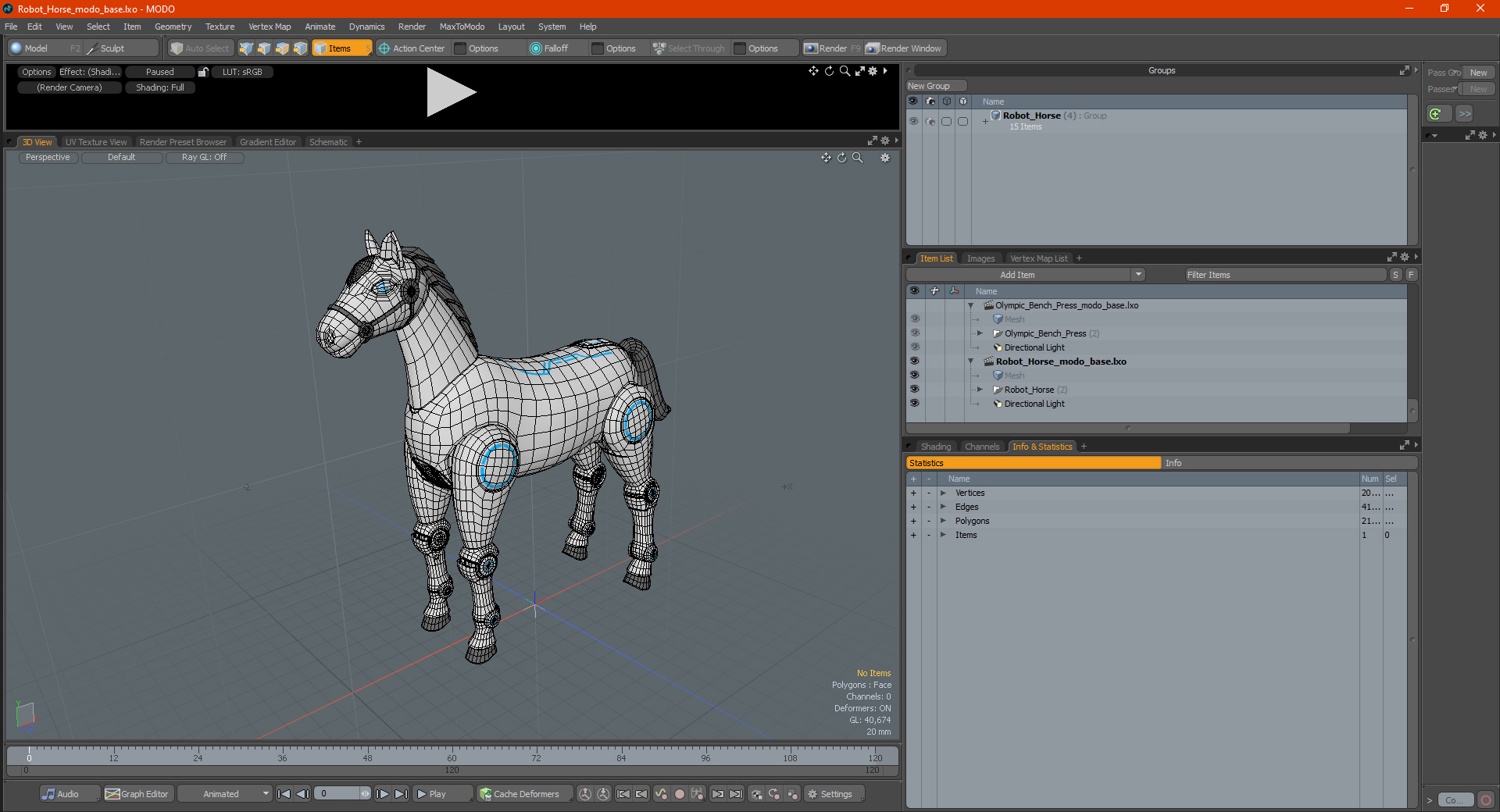Image resolution: width=1500 pixels, height=812 pixels.
Task: Open Vertex Map menu
Action: (270, 27)
